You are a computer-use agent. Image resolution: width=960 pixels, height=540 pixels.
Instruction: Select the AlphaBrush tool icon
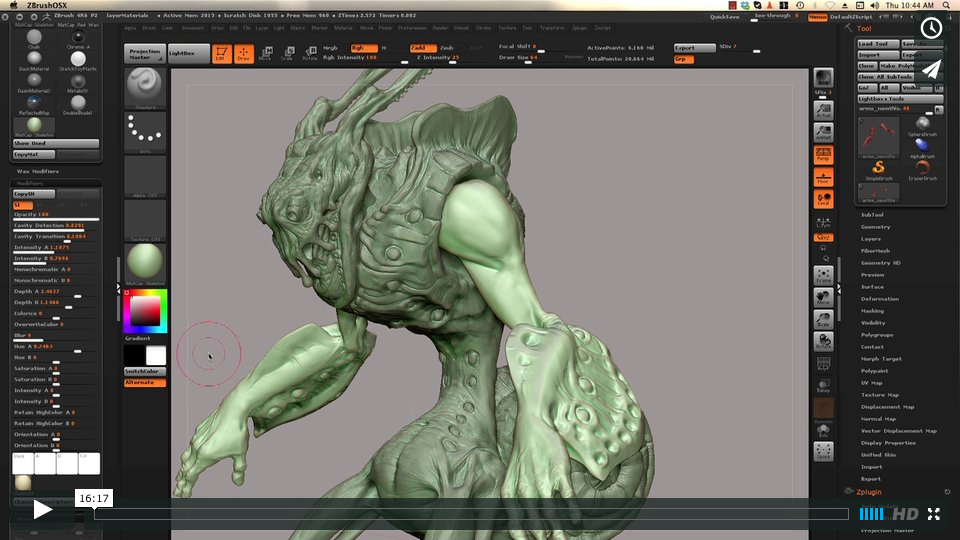click(x=922, y=148)
